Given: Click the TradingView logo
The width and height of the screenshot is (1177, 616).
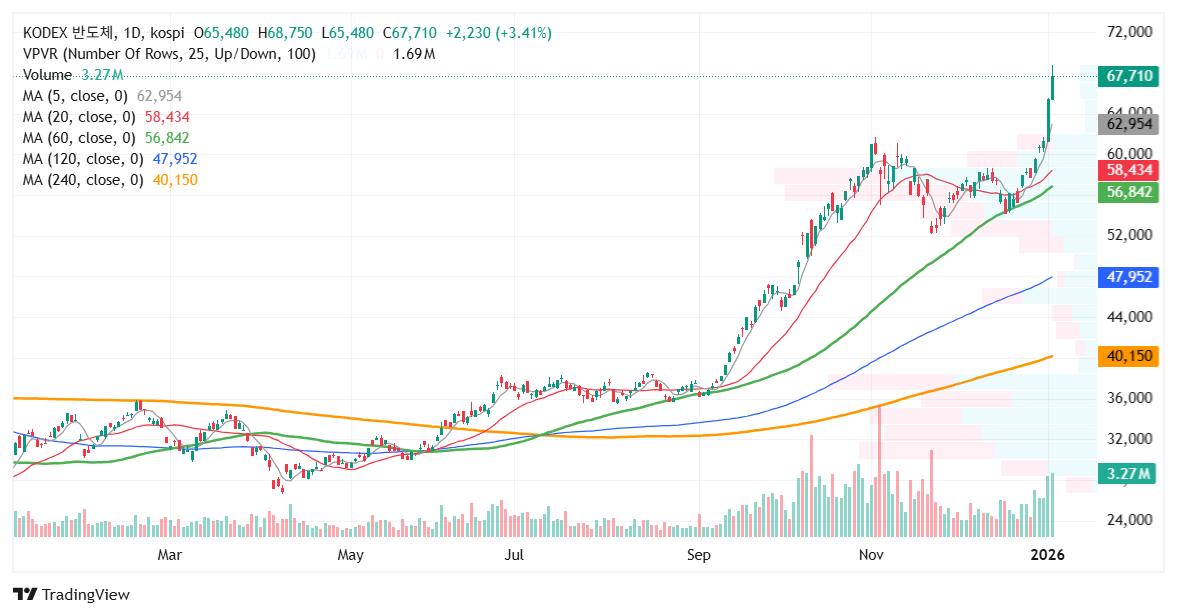Looking at the screenshot, I should (x=25, y=594).
